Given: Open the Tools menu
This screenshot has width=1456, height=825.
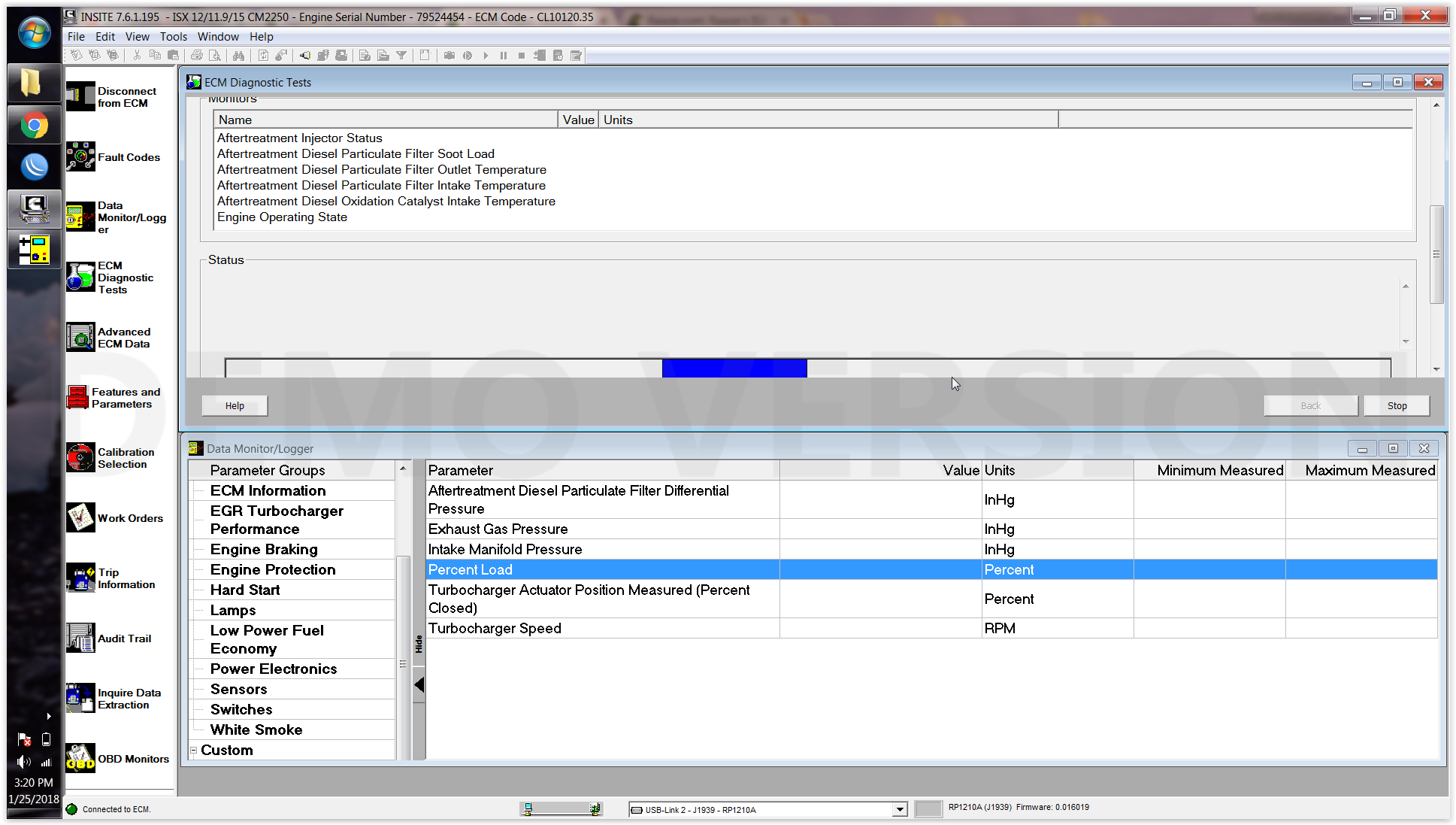Looking at the screenshot, I should [174, 36].
